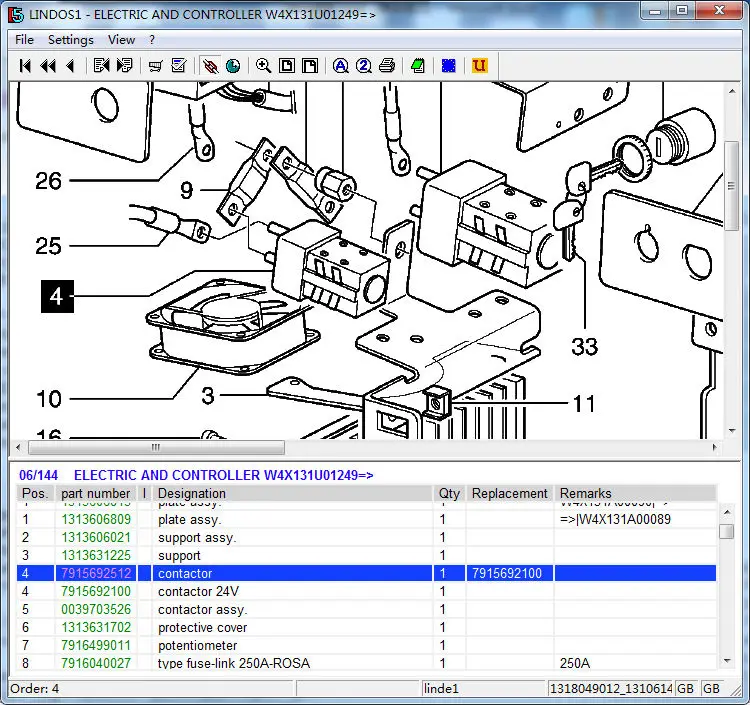The height and width of the screenshot is (705, 750).
Task: Click position number 10 in the diagram
Action: tap(49, 398)
